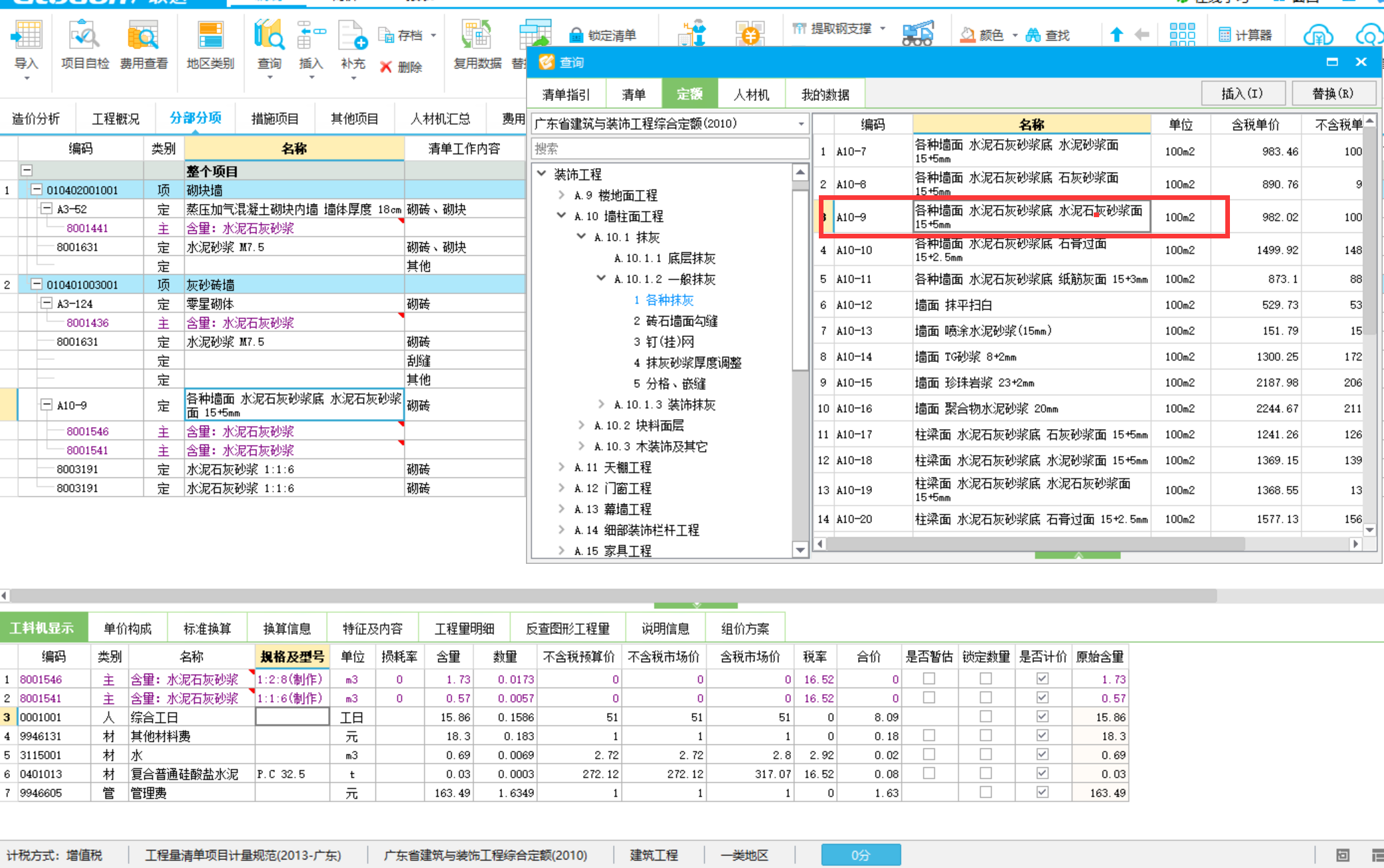
Task: Open the 计算器 calculator
Action: [1245, 35]
